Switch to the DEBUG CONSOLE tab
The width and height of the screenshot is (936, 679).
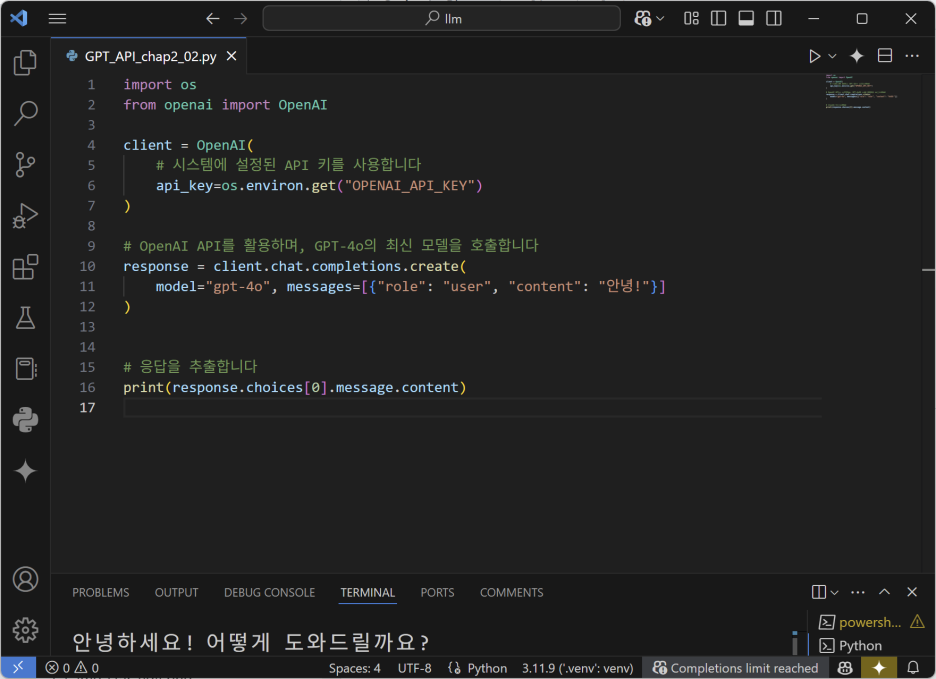pos(269,592)
